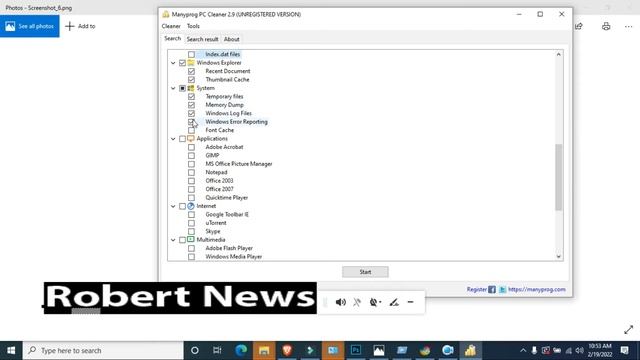Select the MS Office Picture Manager label
Image resolution: width=640 pixels, height=360 pixels.
pos(239,164)
